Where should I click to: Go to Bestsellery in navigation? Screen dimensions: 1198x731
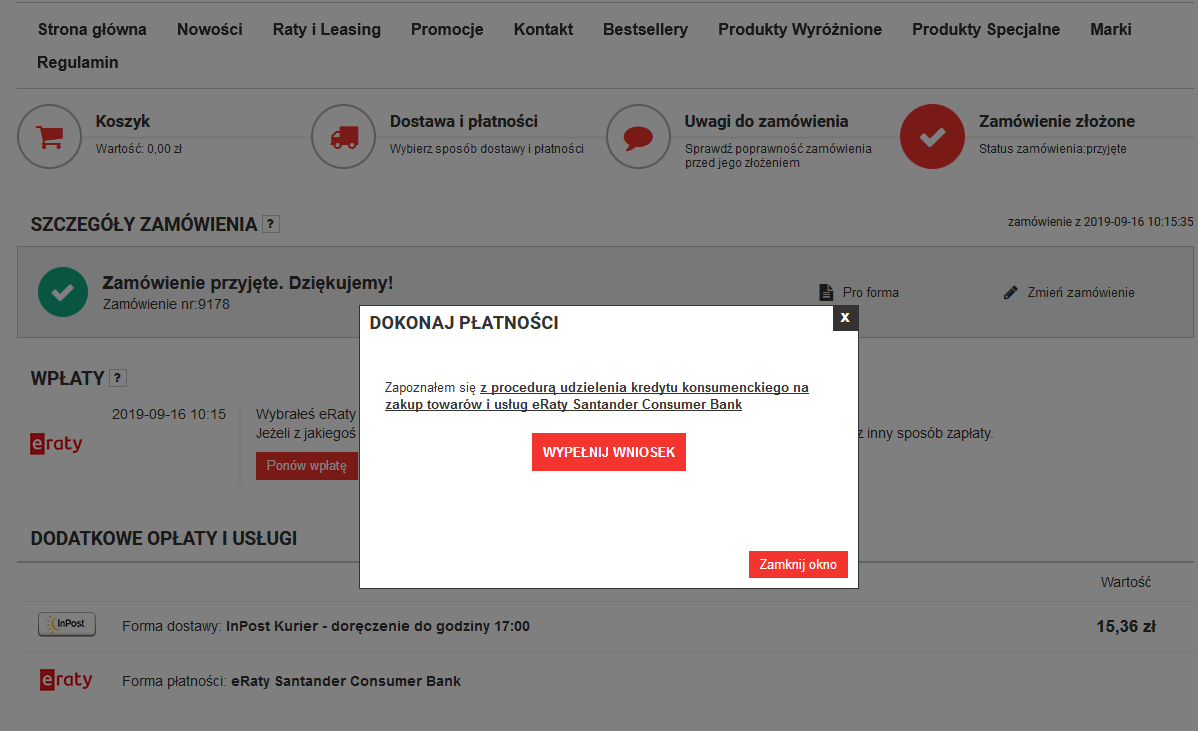(x=645, y=29)
